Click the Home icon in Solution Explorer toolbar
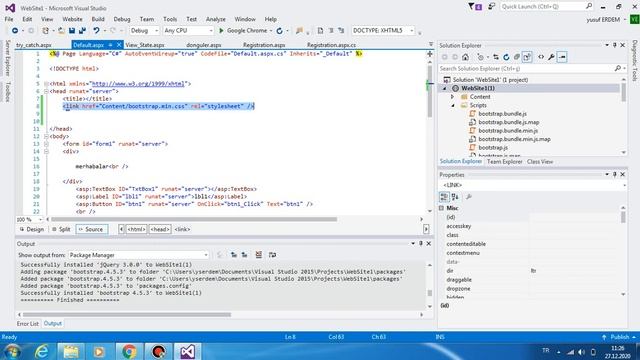 coord(465,57)
